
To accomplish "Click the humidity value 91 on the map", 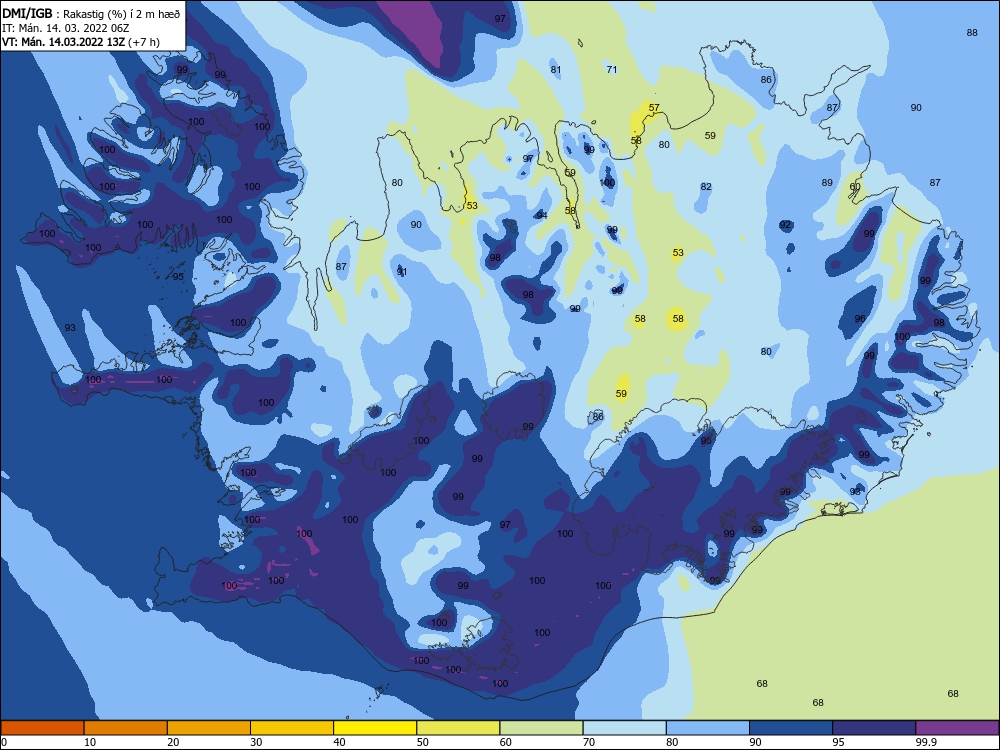I will point(402,272).
